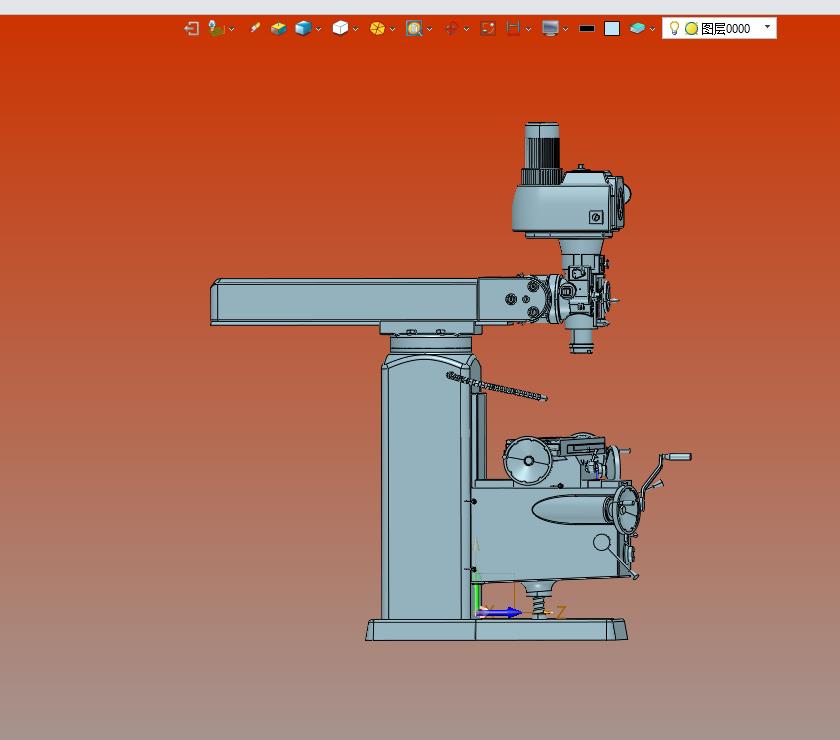Image resolution: width=840 pixels, height=740 pixels.
Task: Click the orange segmented circle icon
Action: click(x=377, y=28)
